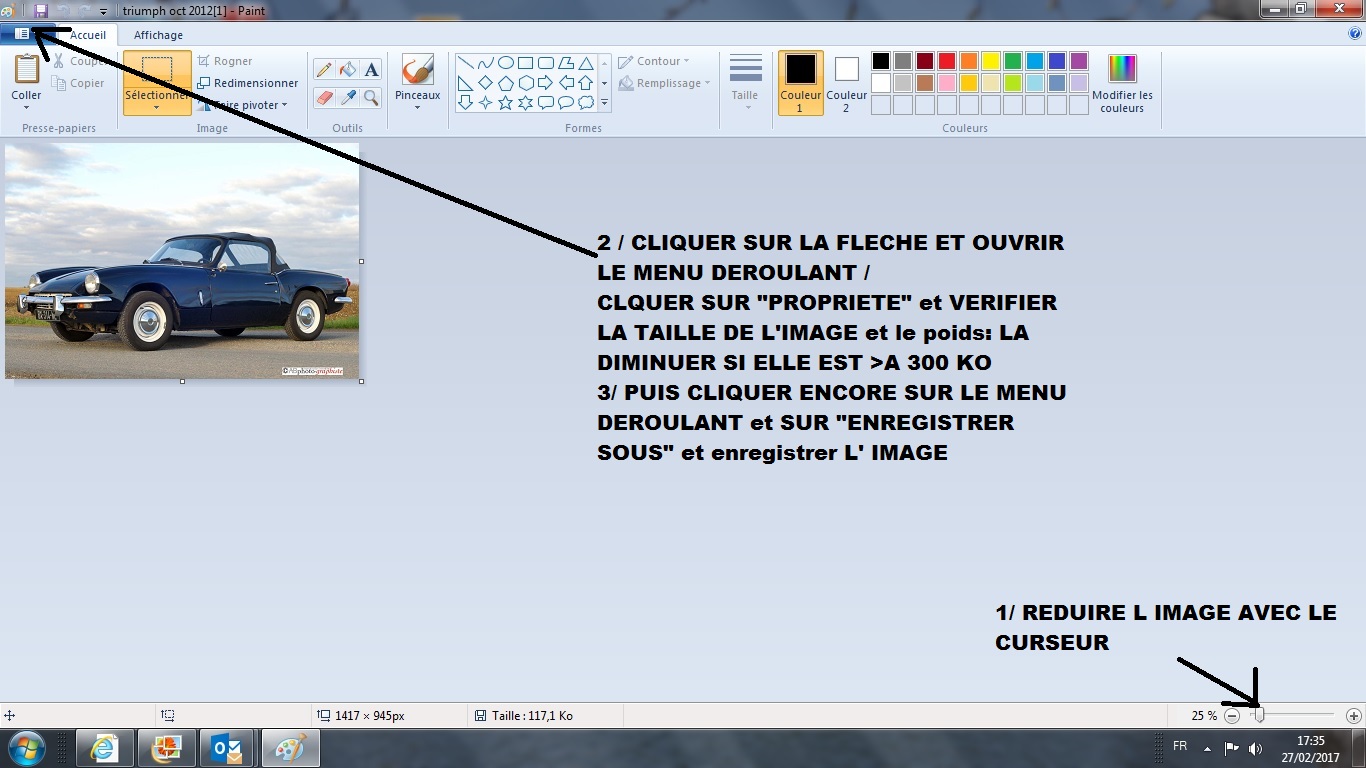Image resolution: width=1366 pixels, height=768 pixels.
Task: Click Modifier les couleurs button
Action: [1122, 83]
